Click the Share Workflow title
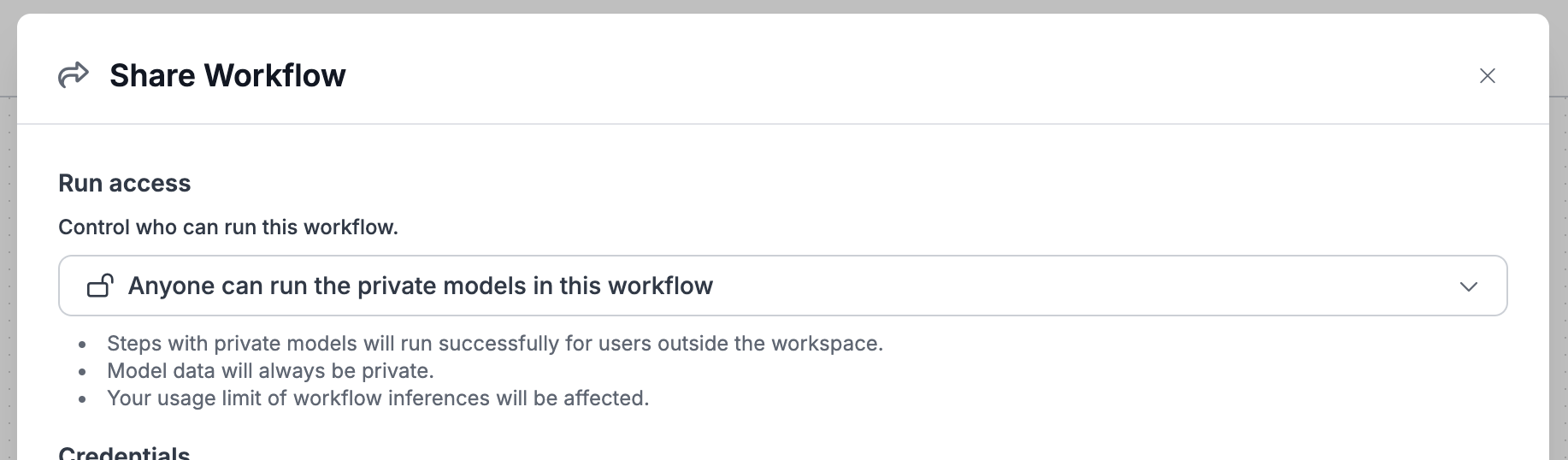 coord(227,75)
